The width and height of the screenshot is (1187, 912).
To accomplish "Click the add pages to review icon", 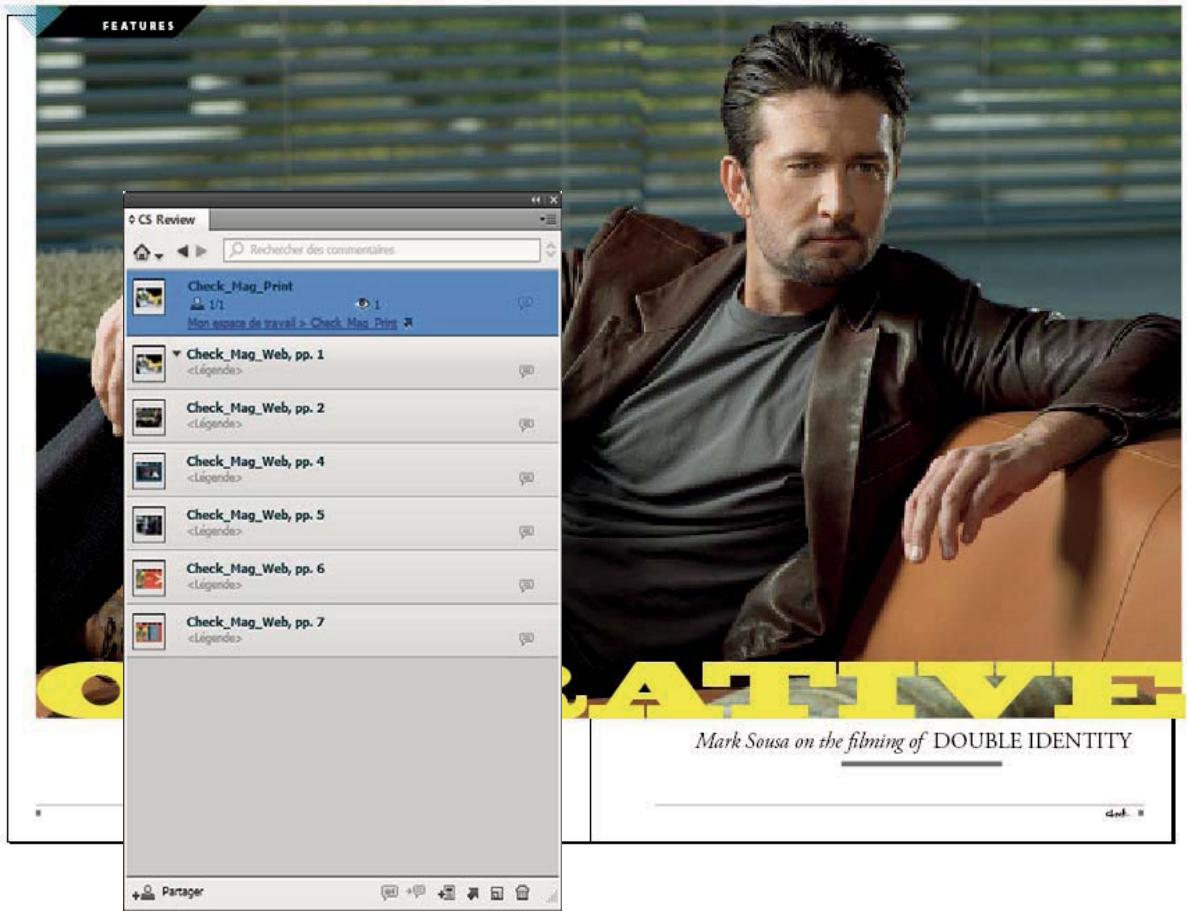I will [x=447, y=893].
